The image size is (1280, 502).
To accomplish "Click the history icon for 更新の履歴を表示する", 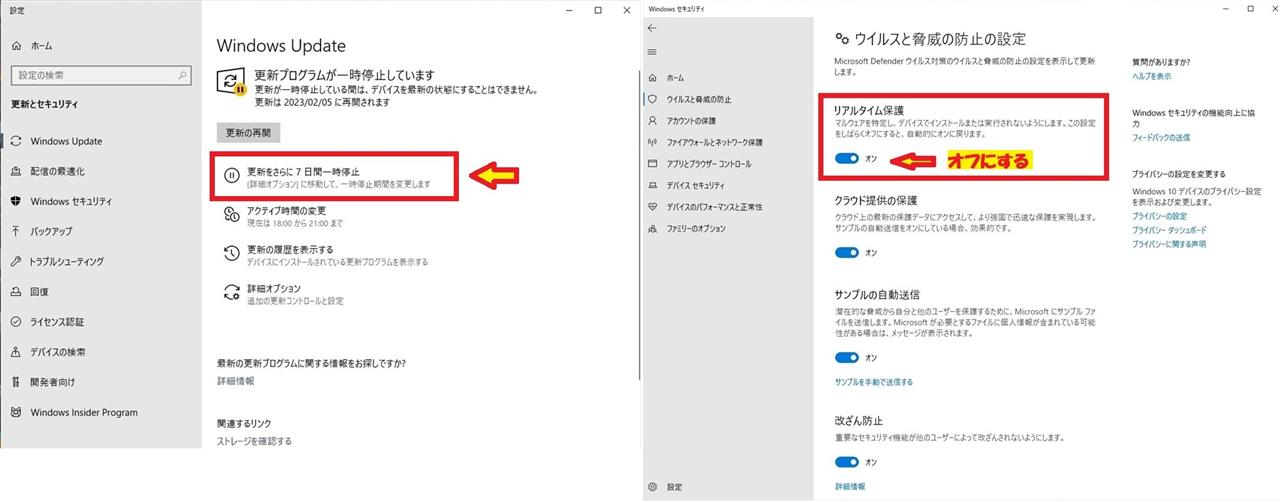I will click(231, 254).
